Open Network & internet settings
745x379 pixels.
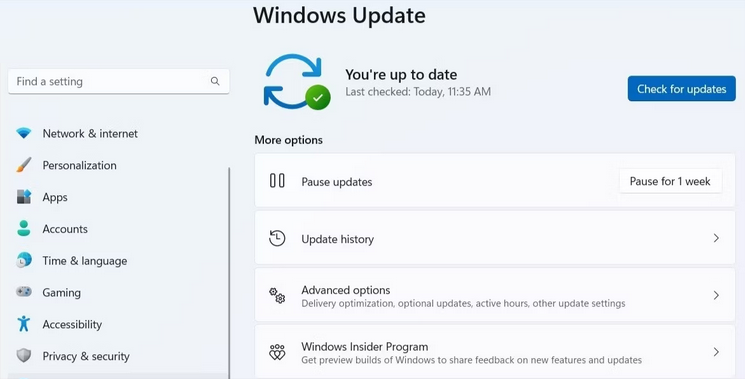pyautogui.click(x=90, y=133)
